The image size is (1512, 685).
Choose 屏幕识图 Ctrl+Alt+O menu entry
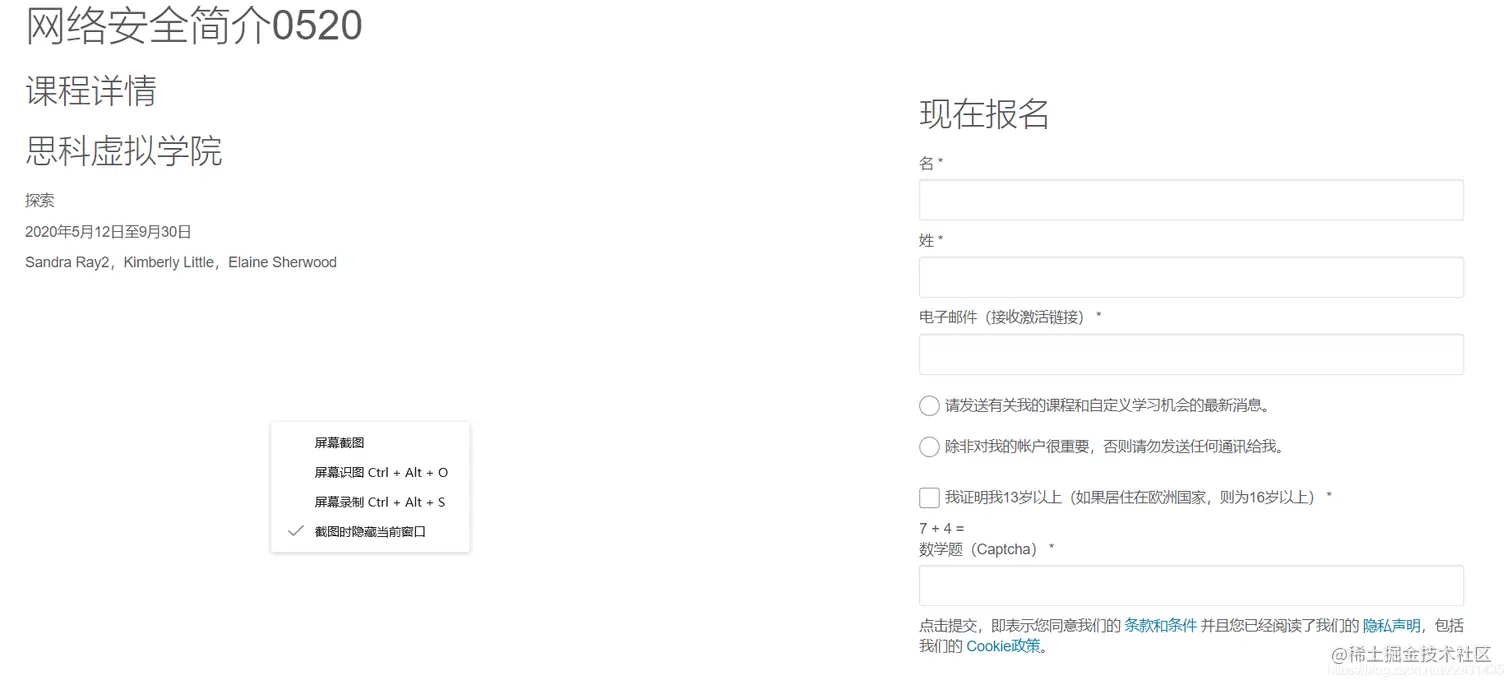tap(380, 472)
